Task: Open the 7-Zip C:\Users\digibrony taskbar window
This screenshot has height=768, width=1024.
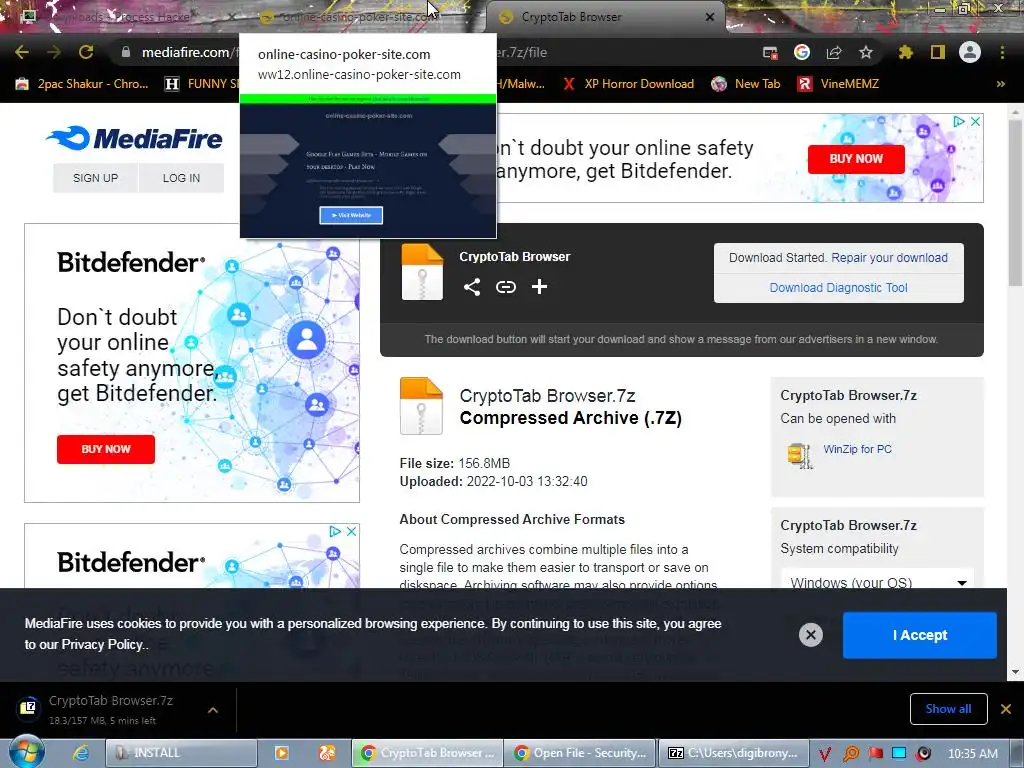Action: click(733, 753)
